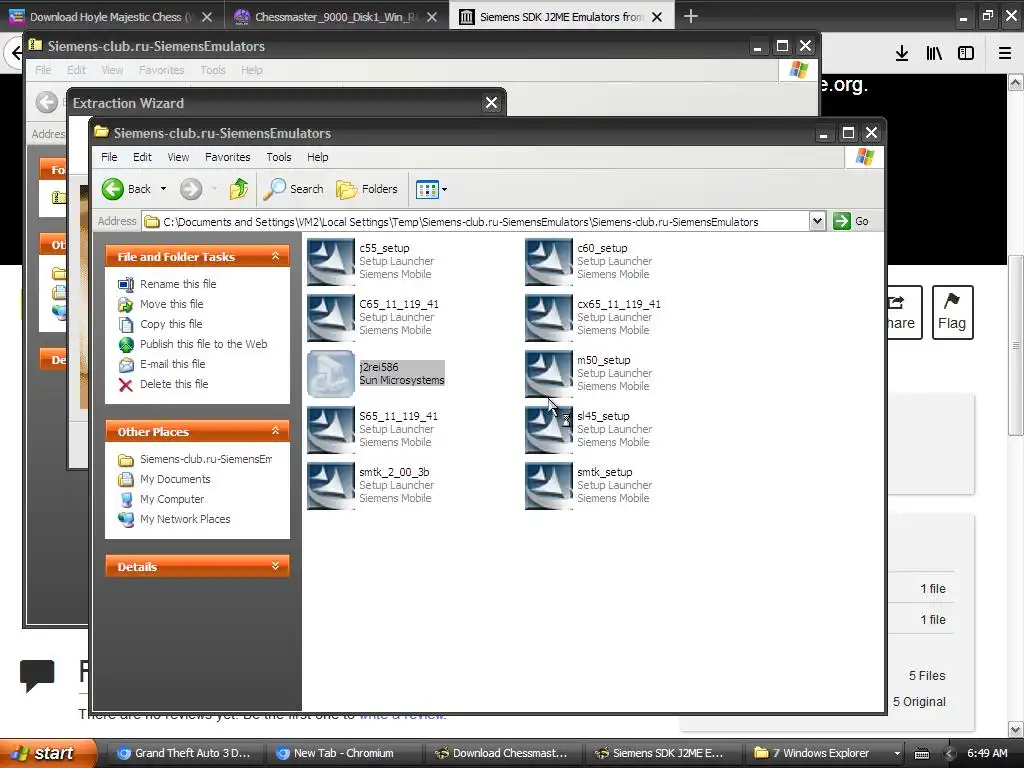1024x768 pixels.
Task: Click E-mail this file
Action: coord(172,364)
